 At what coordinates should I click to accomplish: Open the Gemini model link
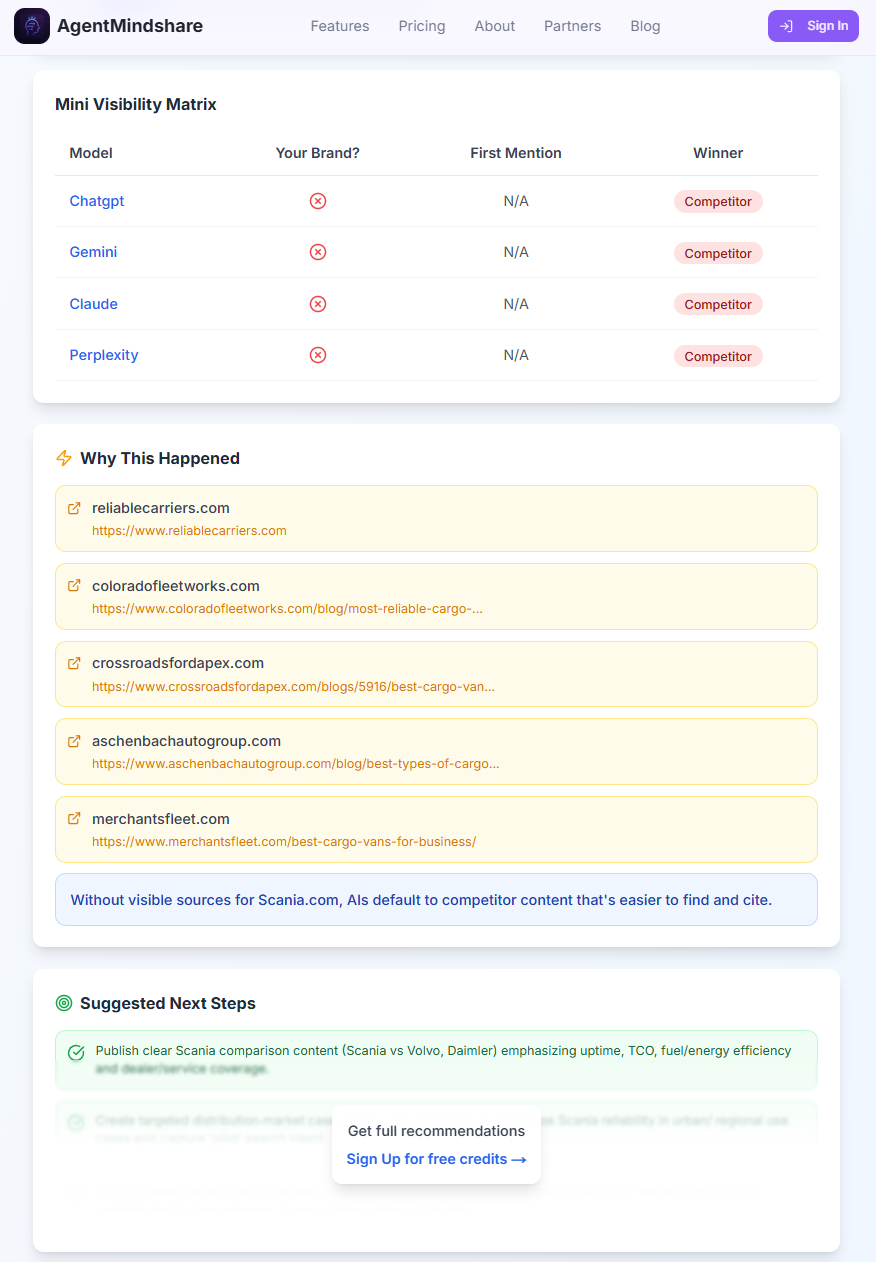pyautogui.click(x=93, y=252)
